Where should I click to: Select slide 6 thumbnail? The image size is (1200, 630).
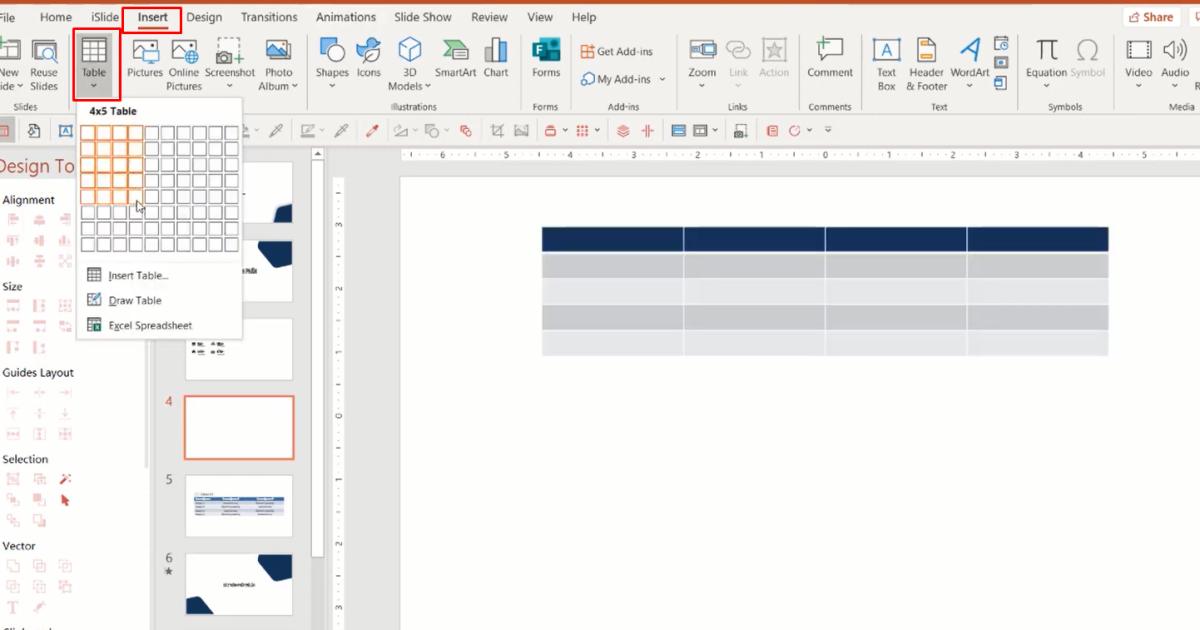(239, 585)
